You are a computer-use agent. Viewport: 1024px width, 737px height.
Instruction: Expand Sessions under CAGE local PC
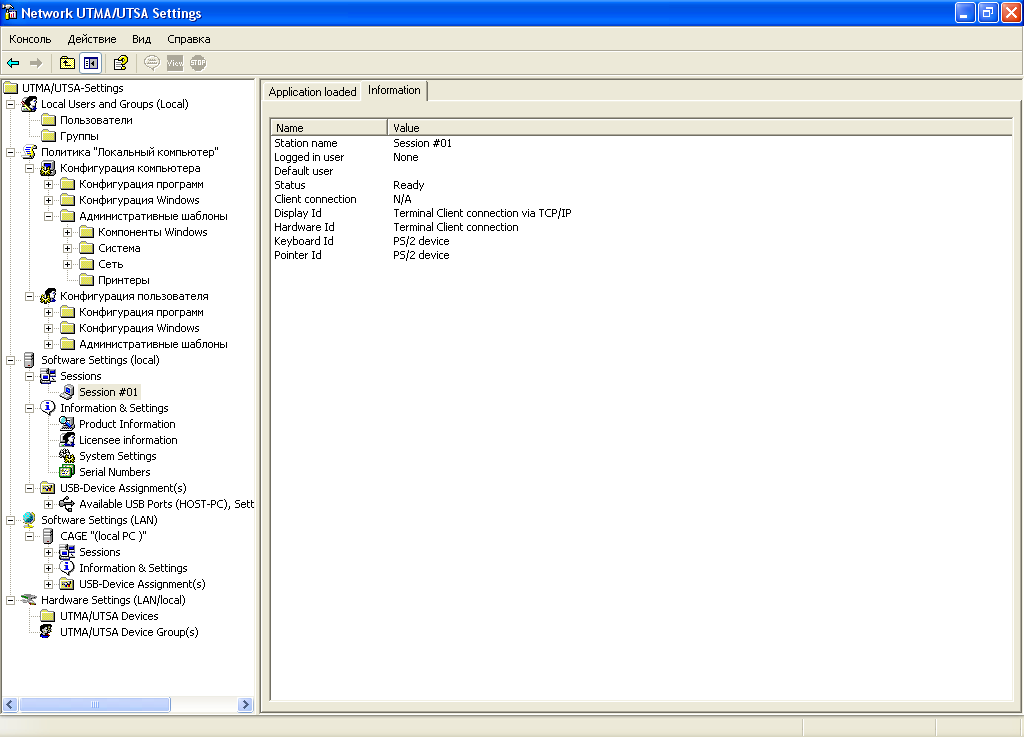point(48,552)
